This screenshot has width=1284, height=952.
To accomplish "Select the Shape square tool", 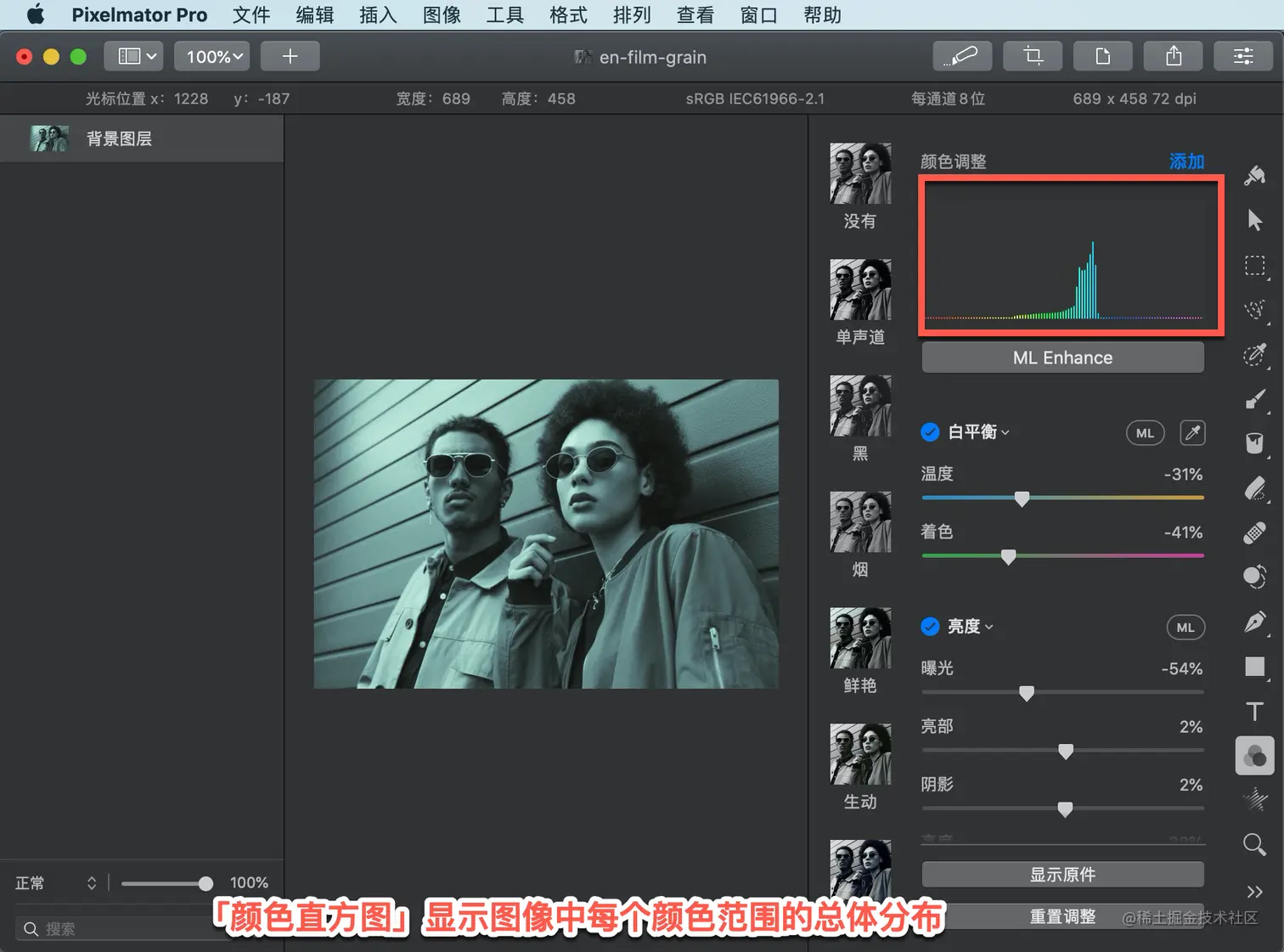I will (1254, 667).
